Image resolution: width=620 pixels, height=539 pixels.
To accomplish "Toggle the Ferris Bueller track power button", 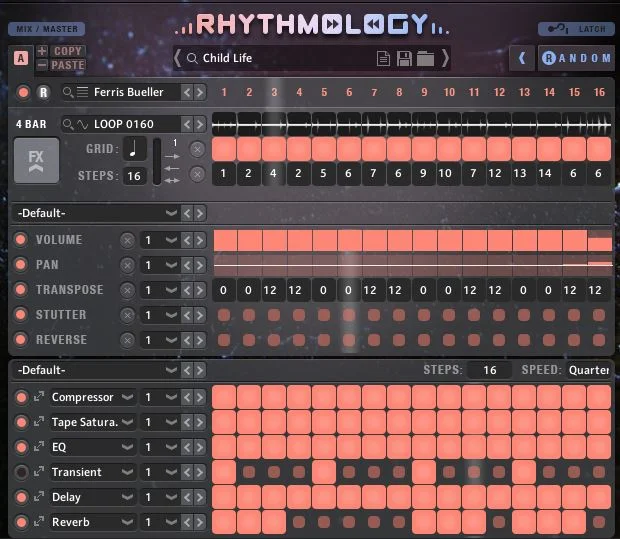I will 23,93.
